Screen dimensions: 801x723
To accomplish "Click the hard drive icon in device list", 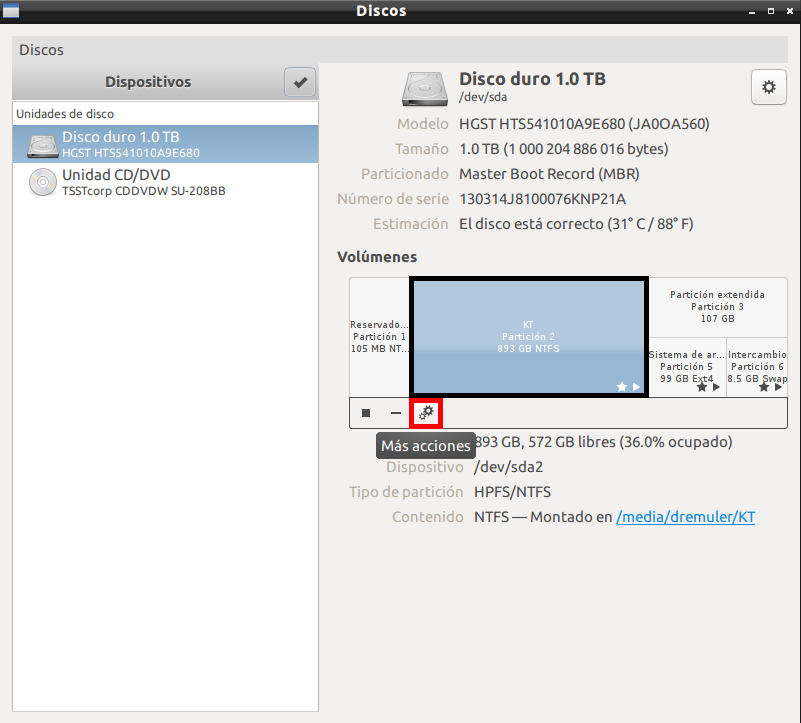I will pos(43,146).
